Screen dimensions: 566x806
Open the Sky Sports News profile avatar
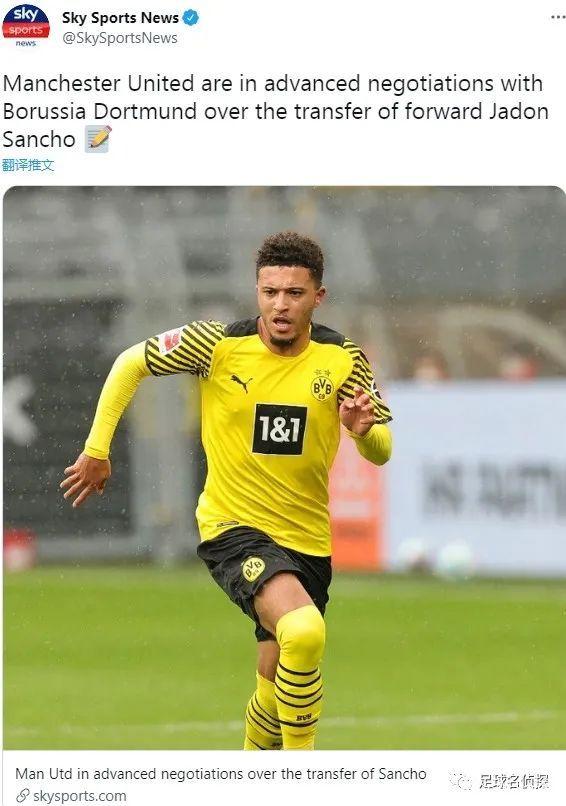(x=26, y=25)
